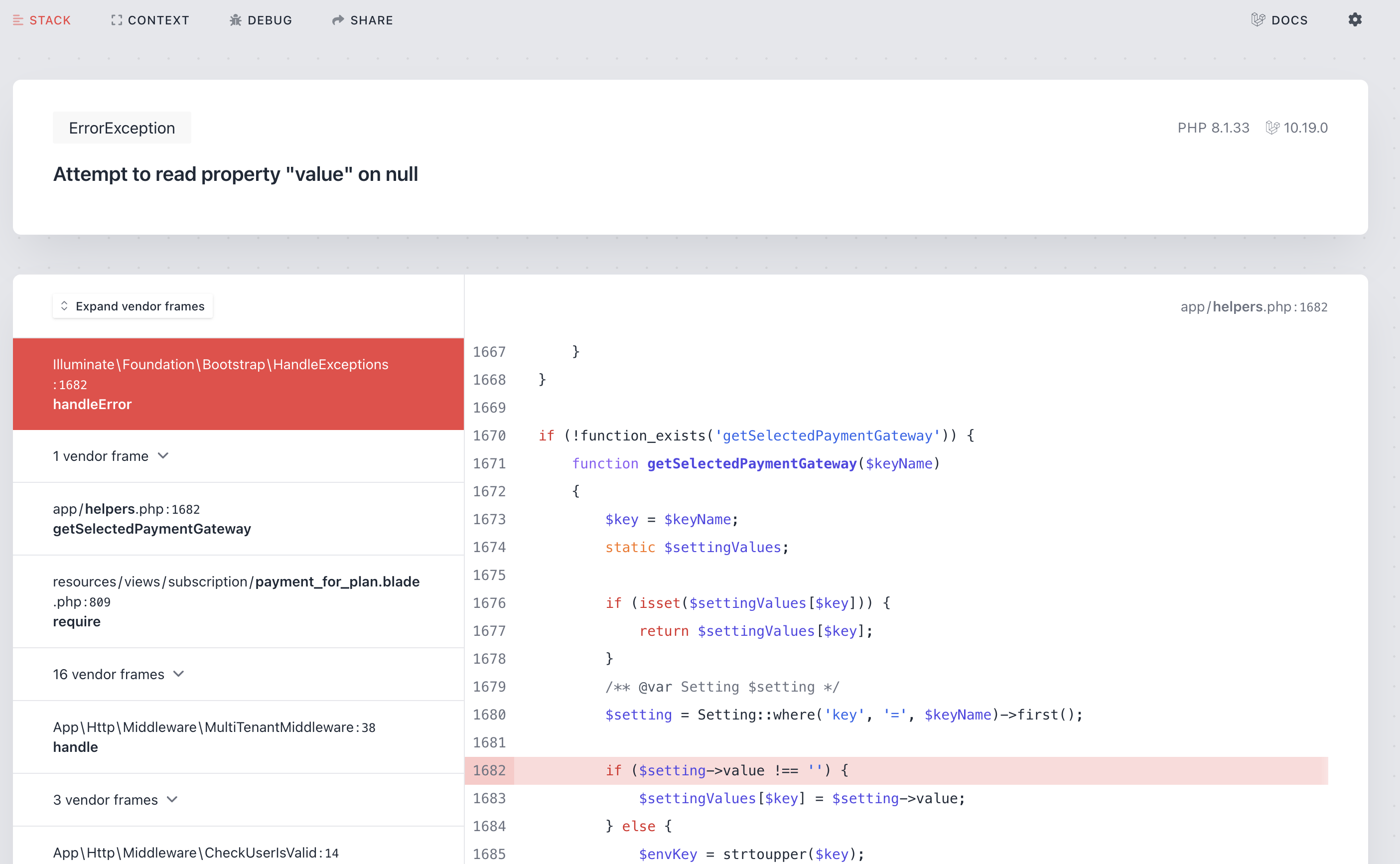This screenshot has width=1400, height=864.
Task: Click the 10.19.0 Laravel version text
Action: click(x=1305, y=128)
